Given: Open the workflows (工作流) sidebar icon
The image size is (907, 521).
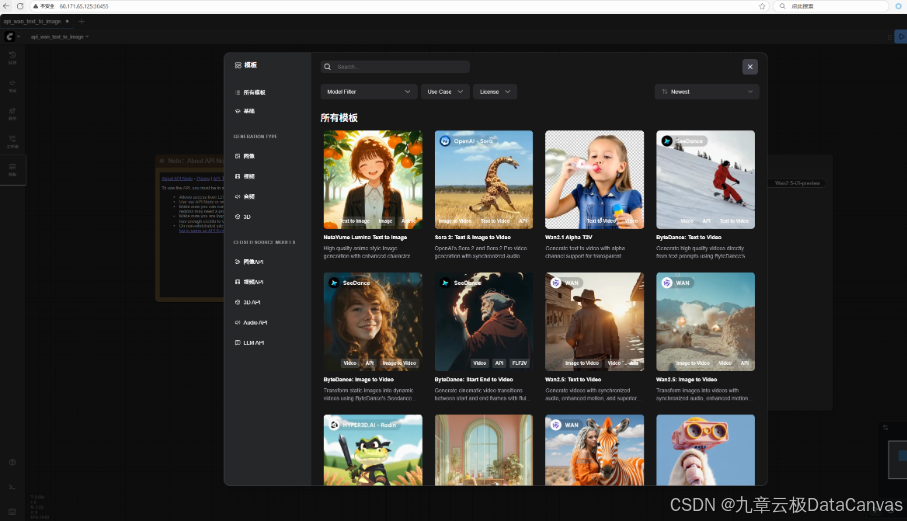Looking at the screenshot, I should pos(12,139).
